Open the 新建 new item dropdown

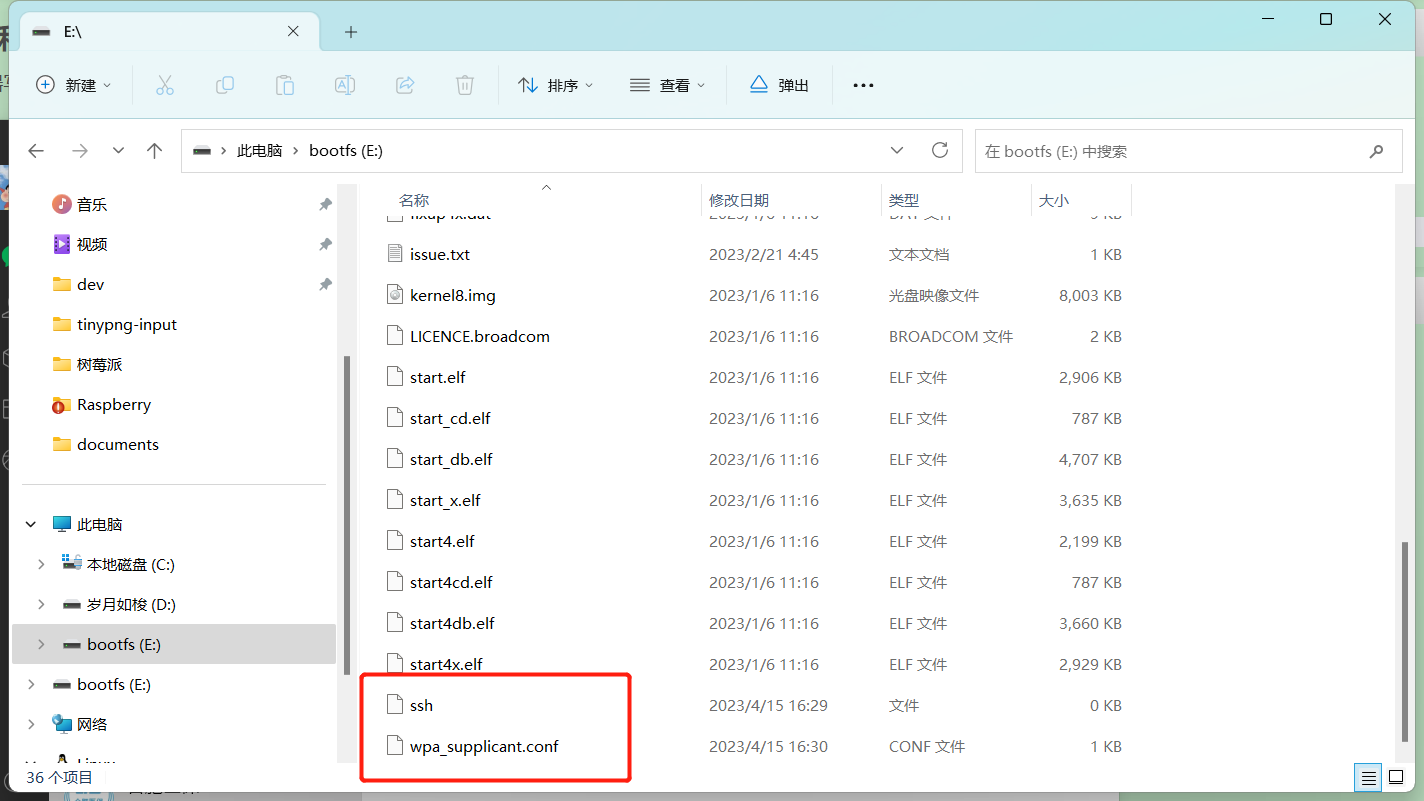click(74, 85)
